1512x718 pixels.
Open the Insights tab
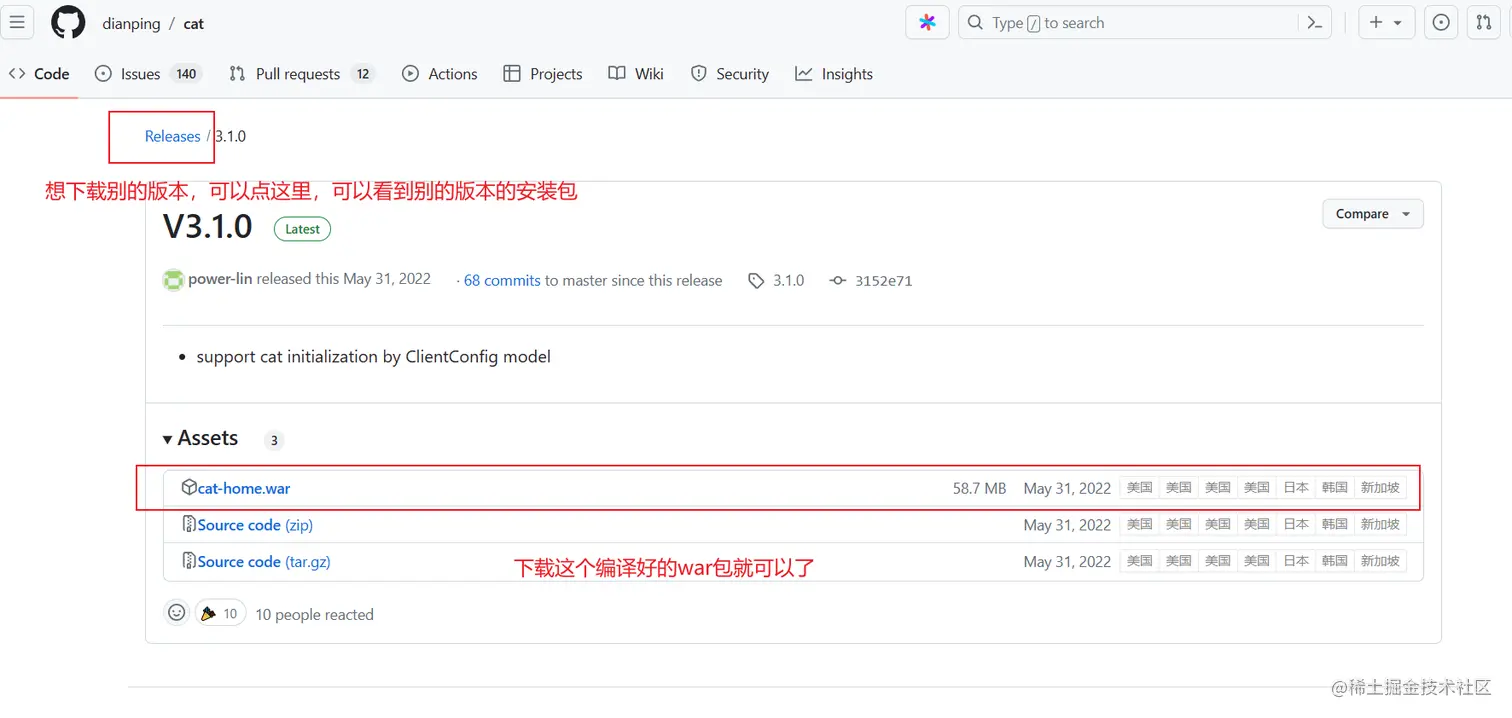[834, 74]
